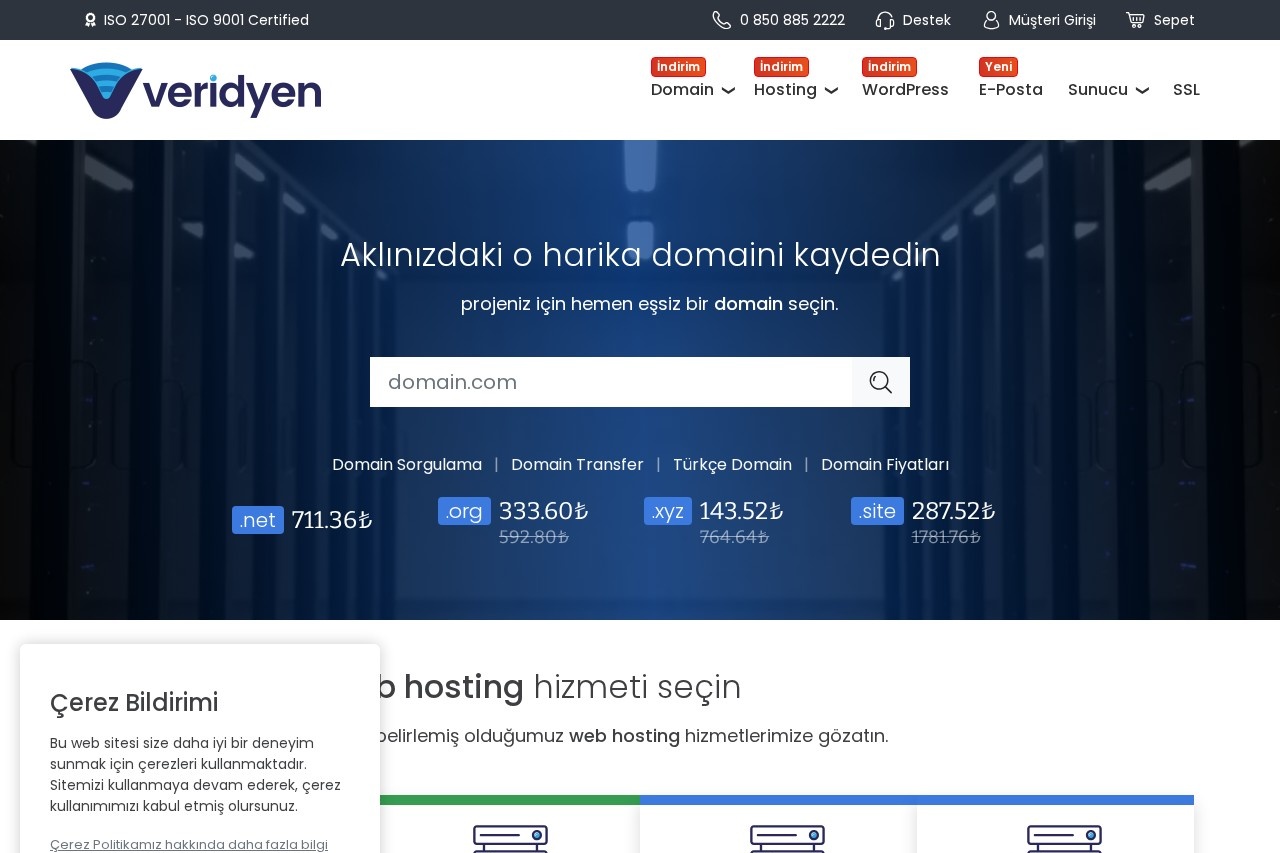Click the ISO 27001 certification badge icon
The width and height of the screenshot is (1280, 853).
point(90,20)
